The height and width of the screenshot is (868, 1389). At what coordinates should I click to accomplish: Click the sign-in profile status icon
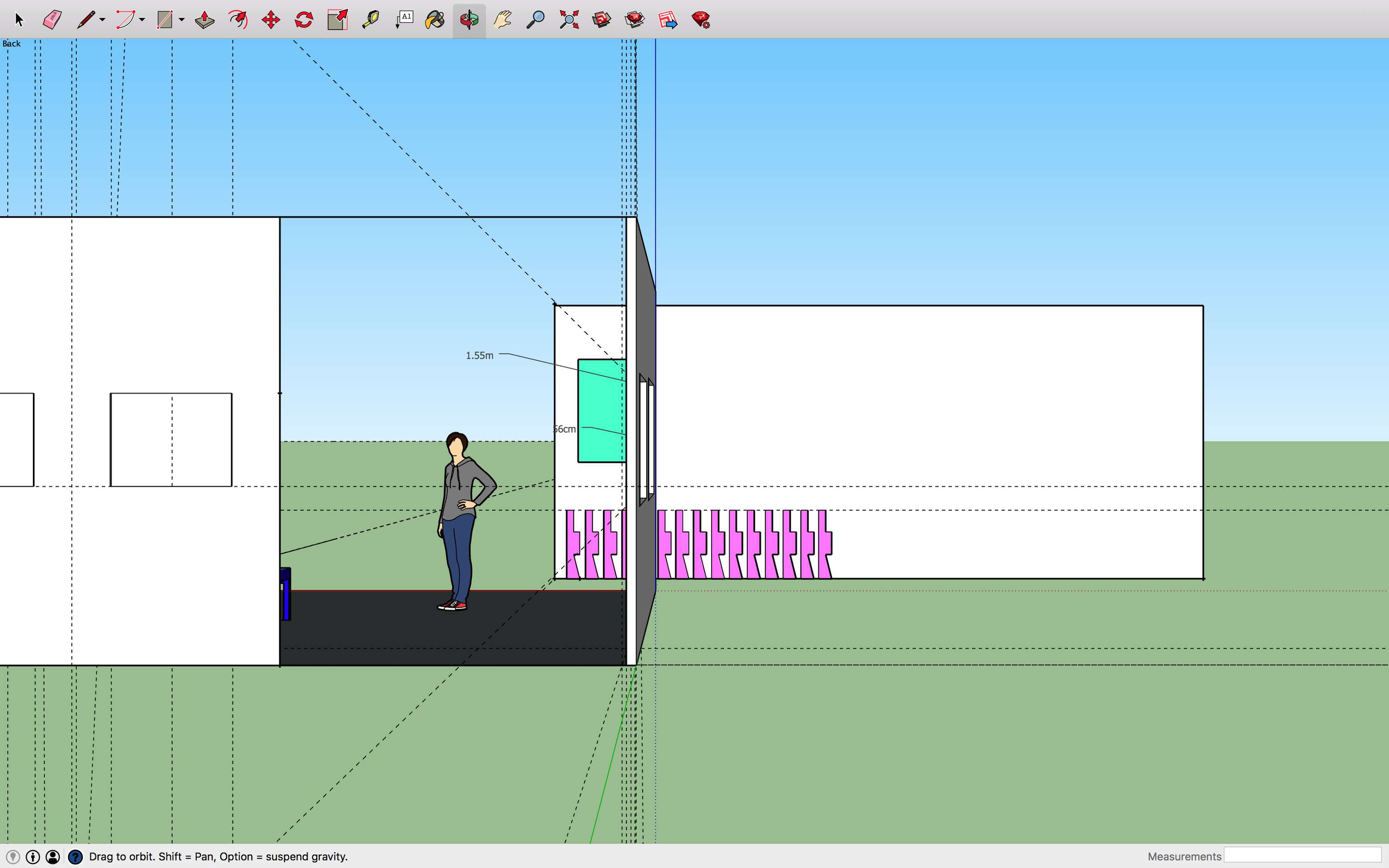pyautogui.click(x=53, y=856)
